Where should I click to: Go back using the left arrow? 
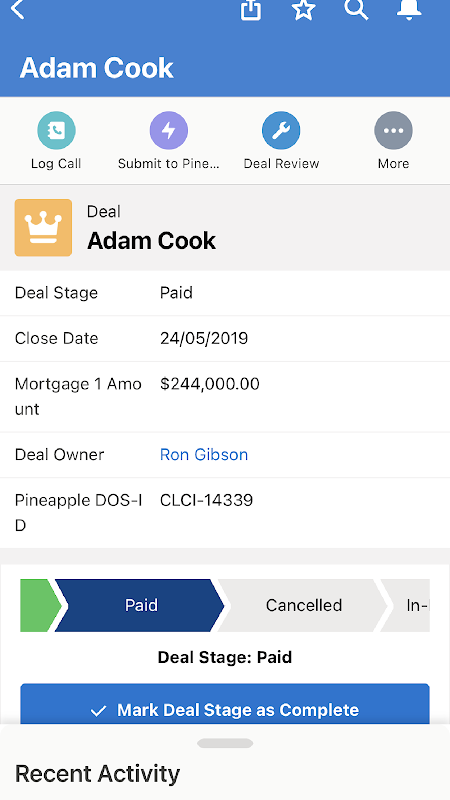click(17, 9)
